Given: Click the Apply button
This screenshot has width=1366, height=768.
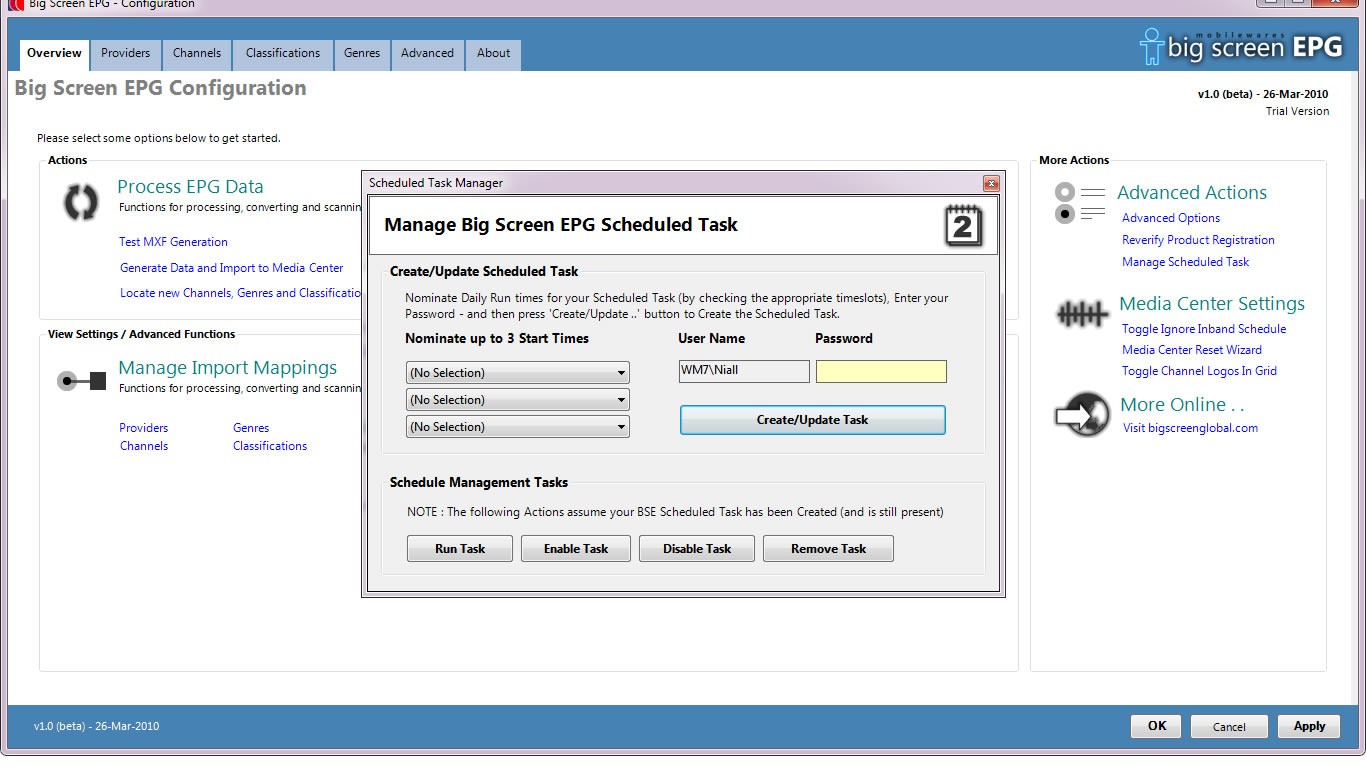Looking at the screenshot, I should point(1310,727).
